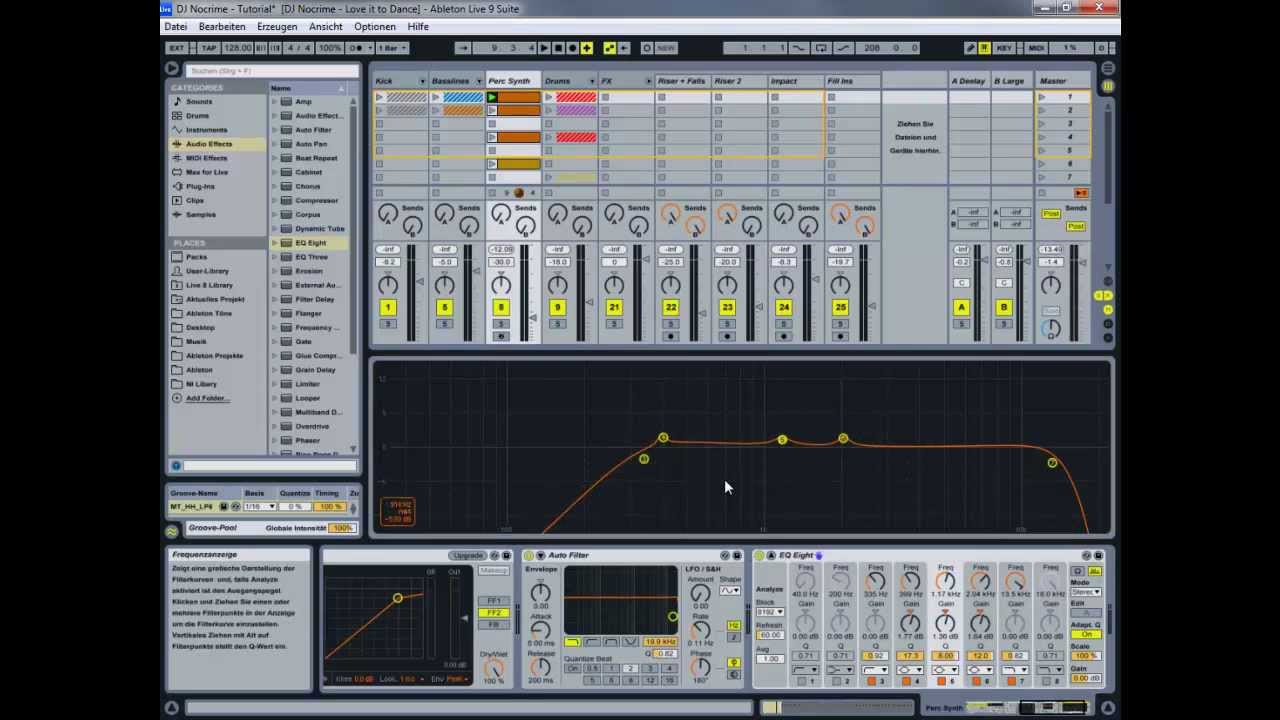Solo the Kick track
The width and height of the screenshot is (1280, 720).
[x=388, y=324]
